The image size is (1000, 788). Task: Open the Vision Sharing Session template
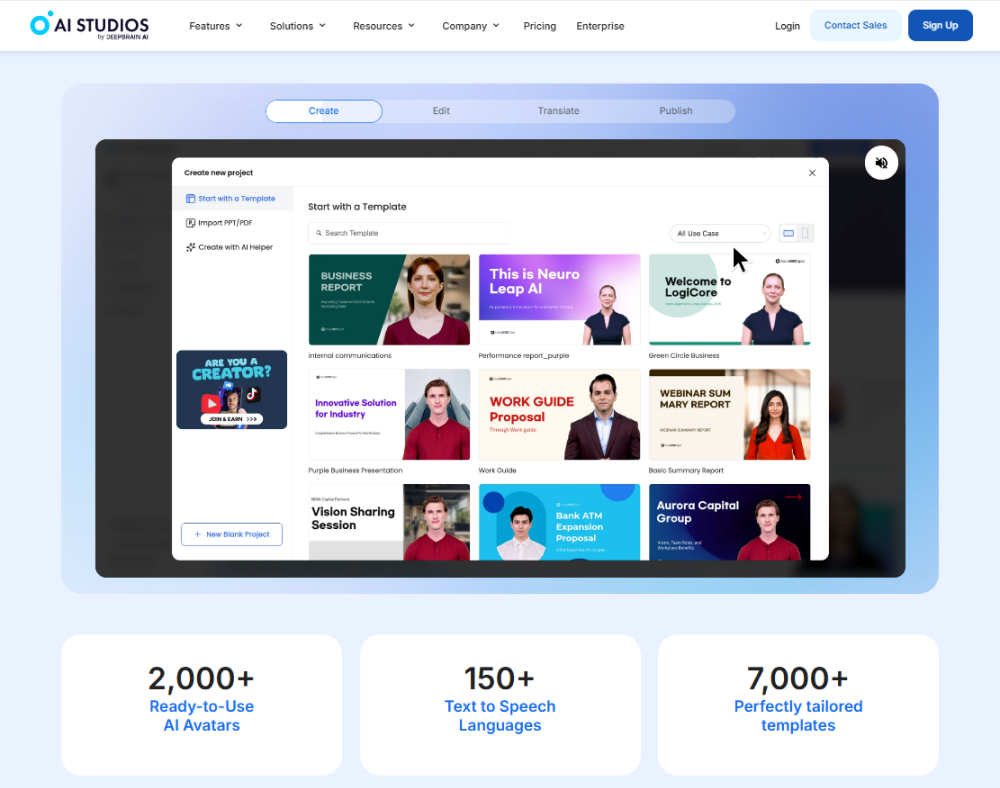[x=389, y=522]
